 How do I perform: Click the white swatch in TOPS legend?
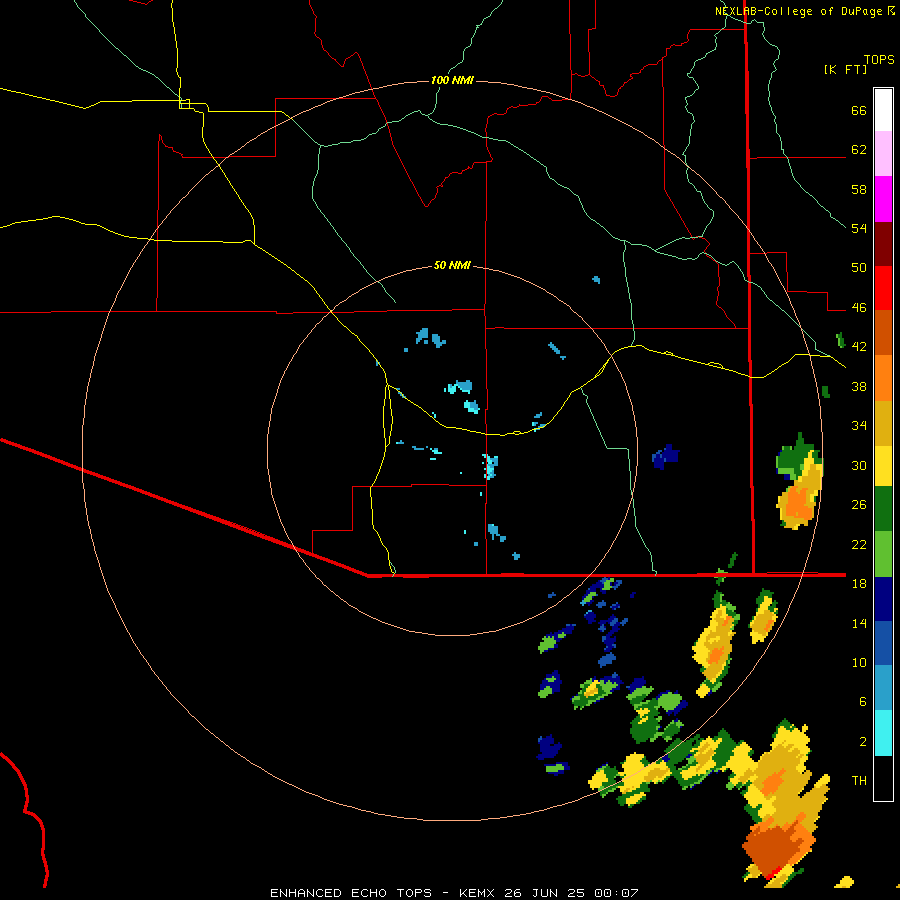(883, 110)
